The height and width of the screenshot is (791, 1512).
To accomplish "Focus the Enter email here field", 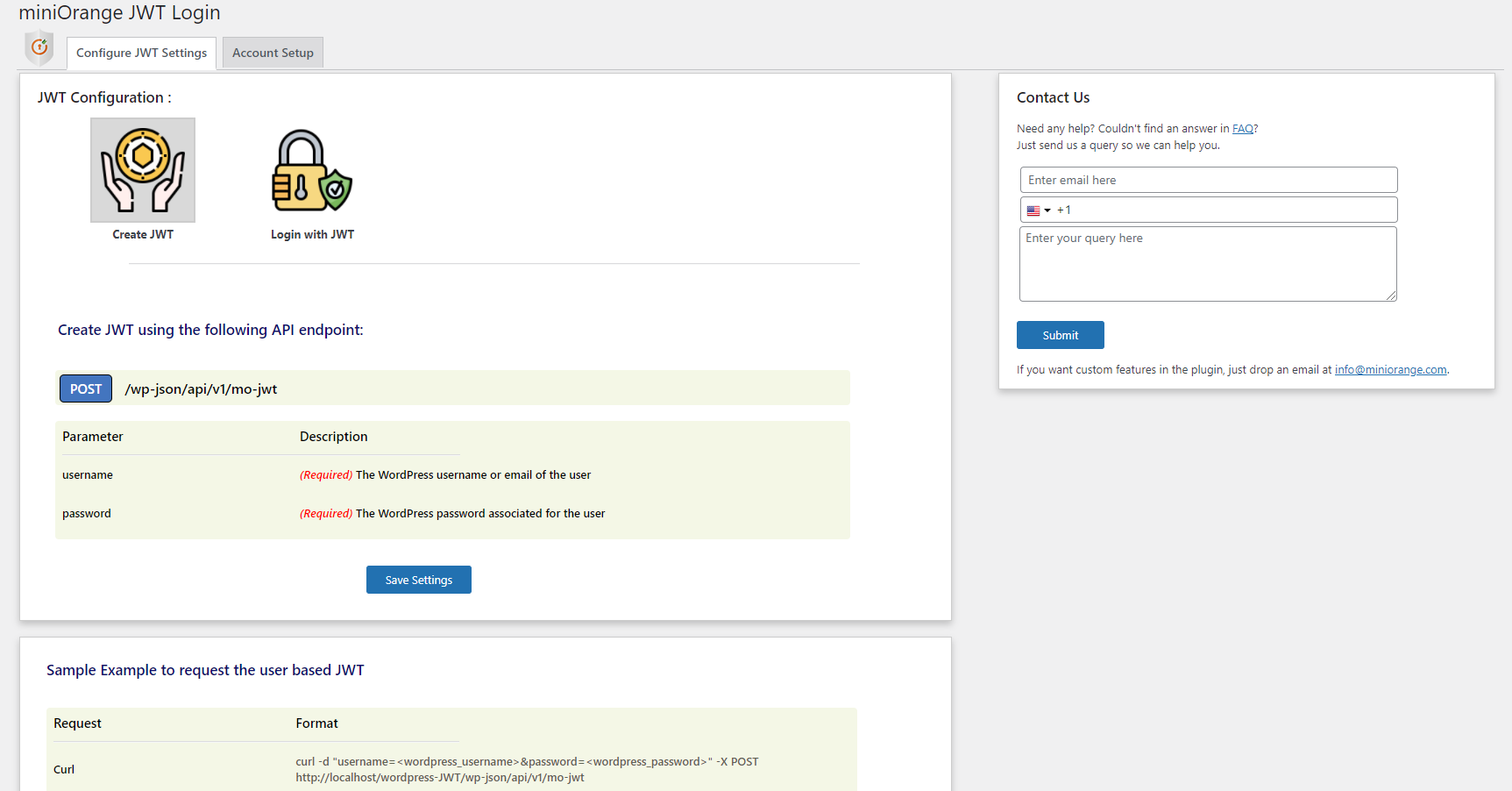I will [1209, 180].
